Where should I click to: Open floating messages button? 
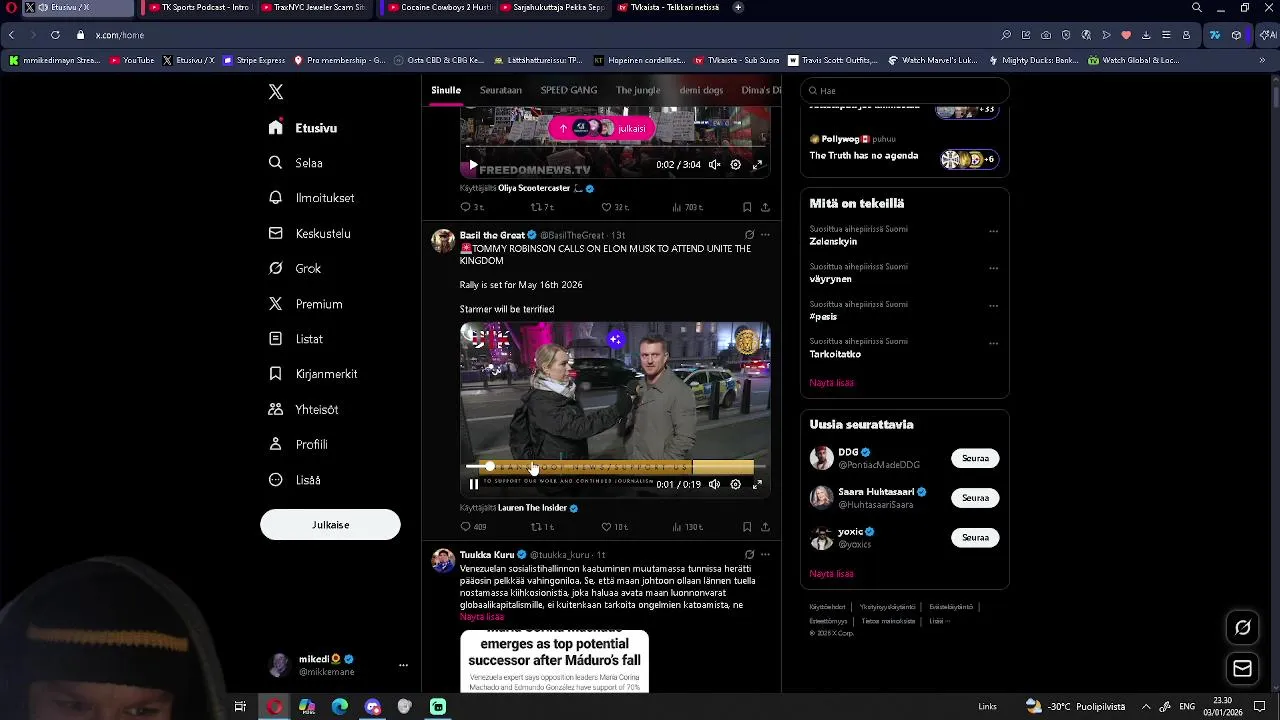click(x=1243, y=668)
